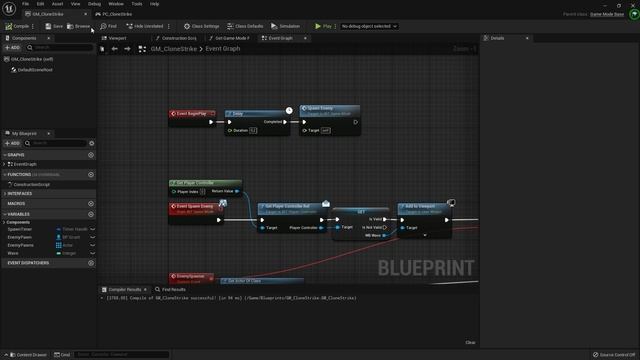The image size is (640, 360).
Task: Open the Help menu
Action: pyautogui.click(x=154, y=4)
